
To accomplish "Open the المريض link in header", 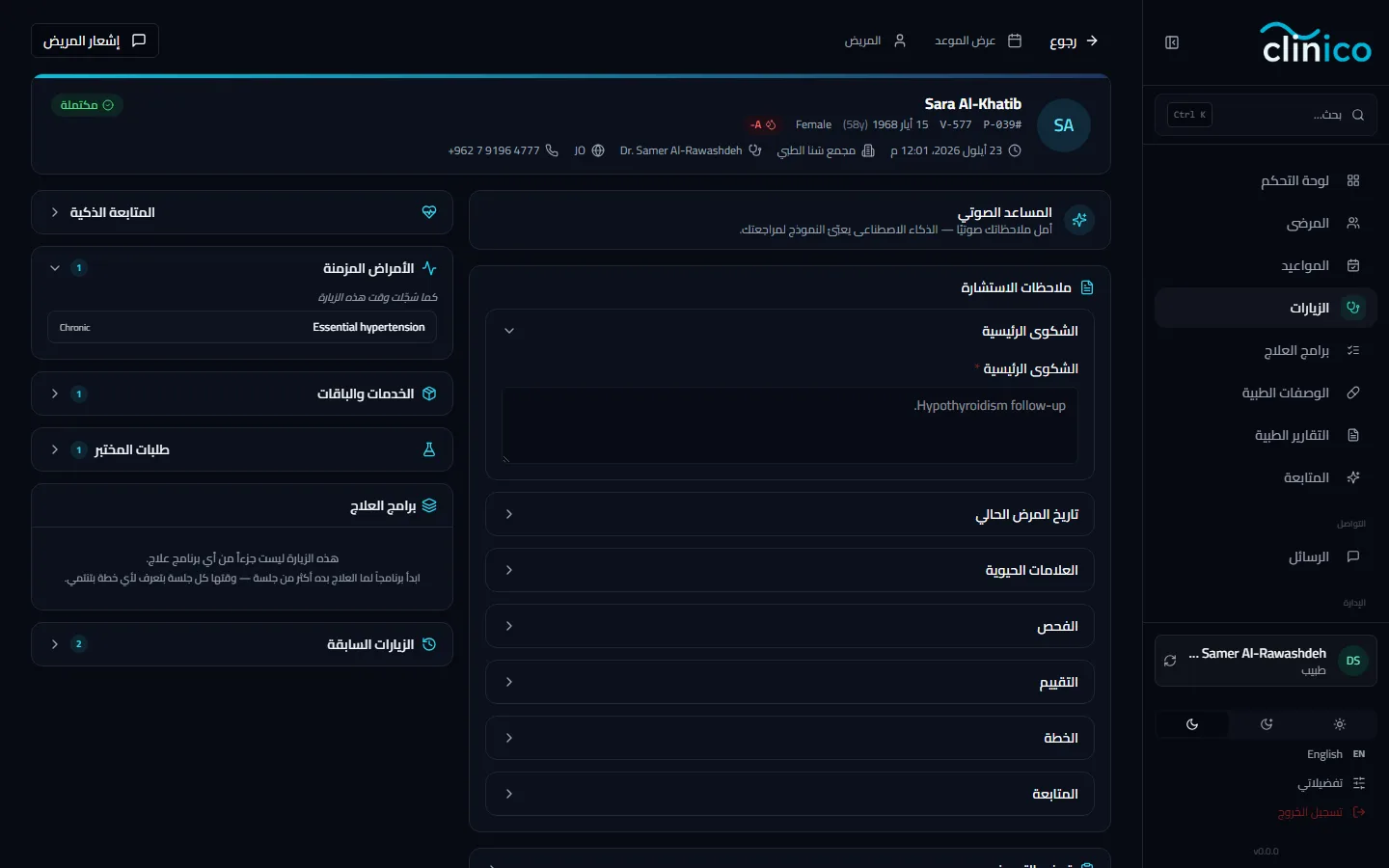I will click(875, 41).
